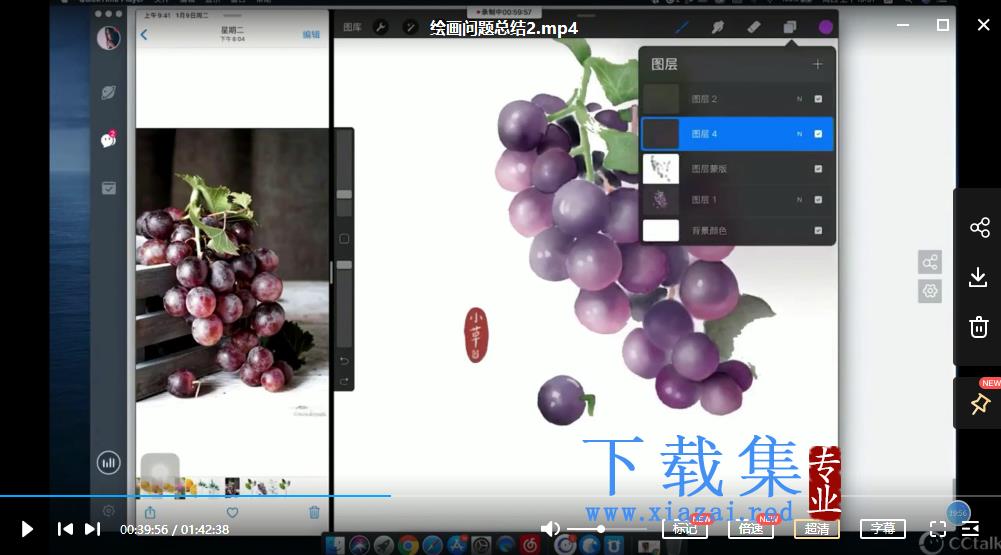Skip to the previous video

click(x=65, y=529)
